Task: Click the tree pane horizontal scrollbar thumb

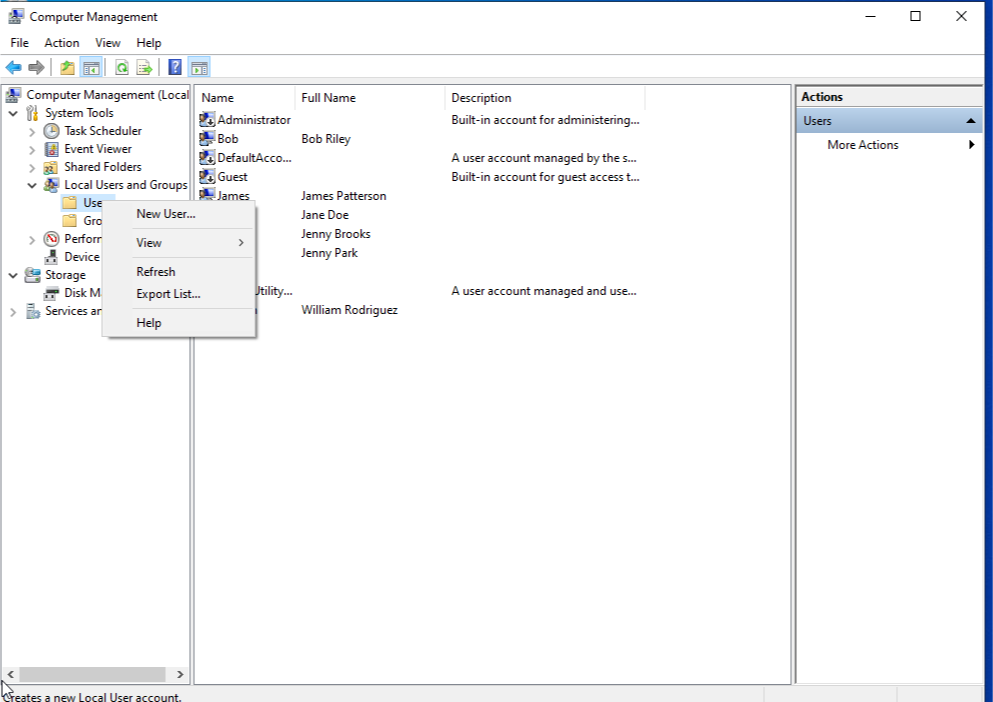Action: tap(92, 674)
